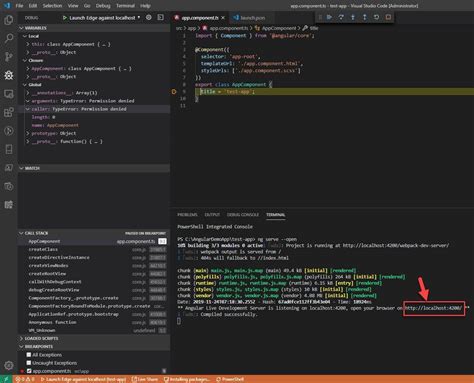
Task: Restart the debug session
Action: click(x=376, y=17)
